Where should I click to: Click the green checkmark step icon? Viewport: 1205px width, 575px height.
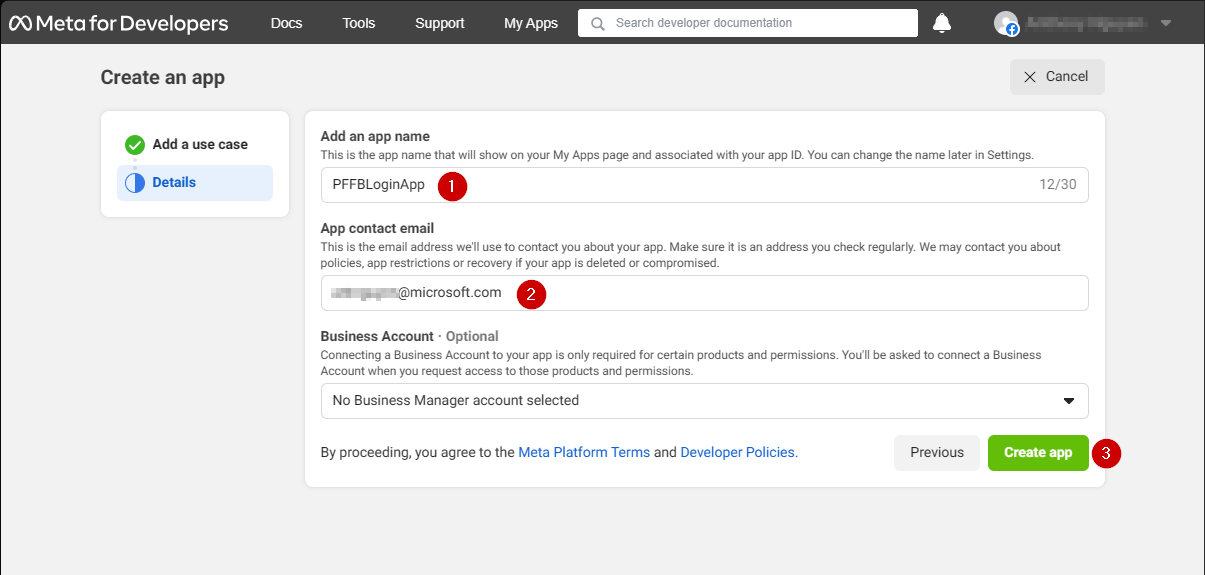tap(135, 145)
